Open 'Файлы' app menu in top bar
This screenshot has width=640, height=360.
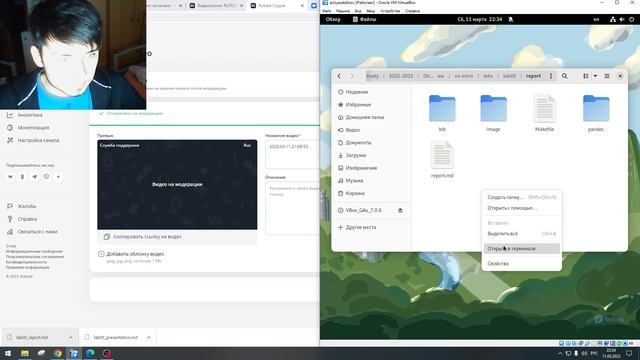[364, 19]
